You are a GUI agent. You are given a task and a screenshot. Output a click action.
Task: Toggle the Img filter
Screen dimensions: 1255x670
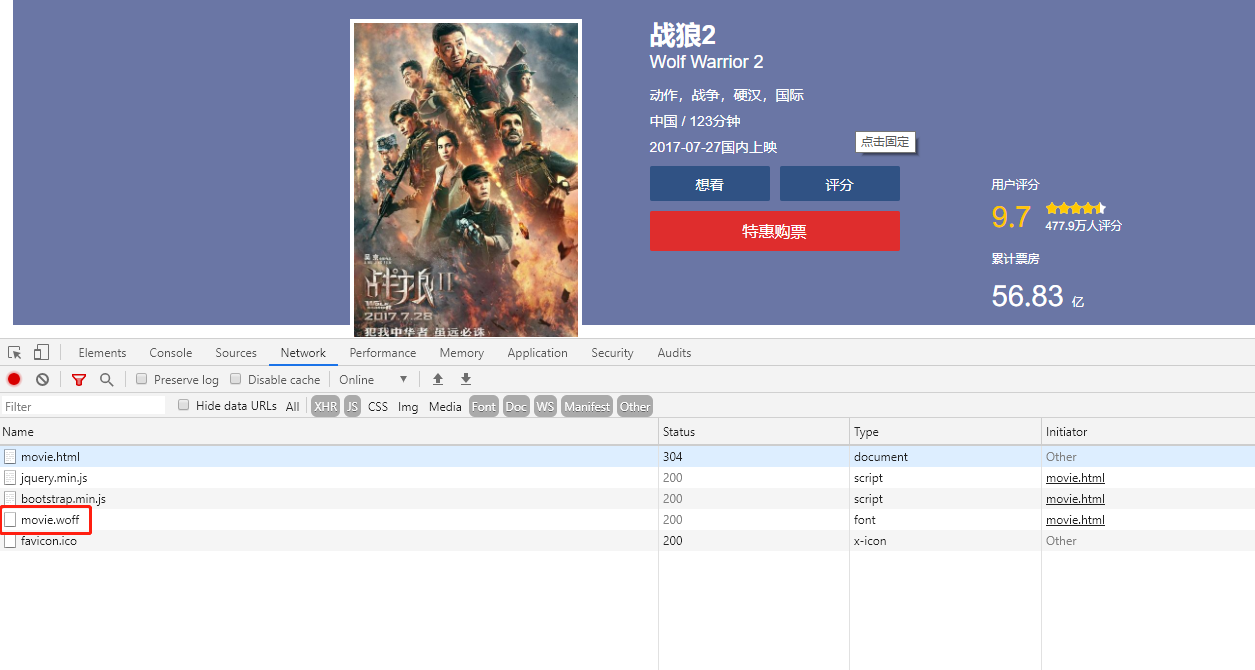point(408,406)
